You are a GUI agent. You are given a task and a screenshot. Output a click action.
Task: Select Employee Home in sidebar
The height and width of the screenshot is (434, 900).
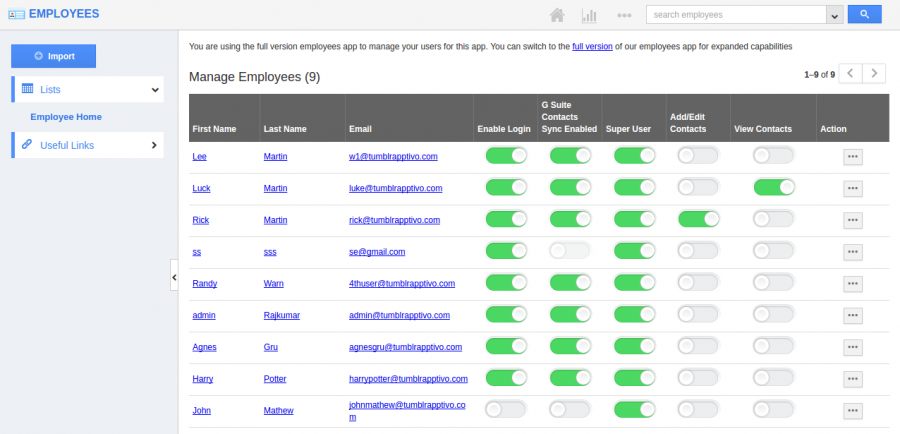pyautogui.click(x=66, y=117)
